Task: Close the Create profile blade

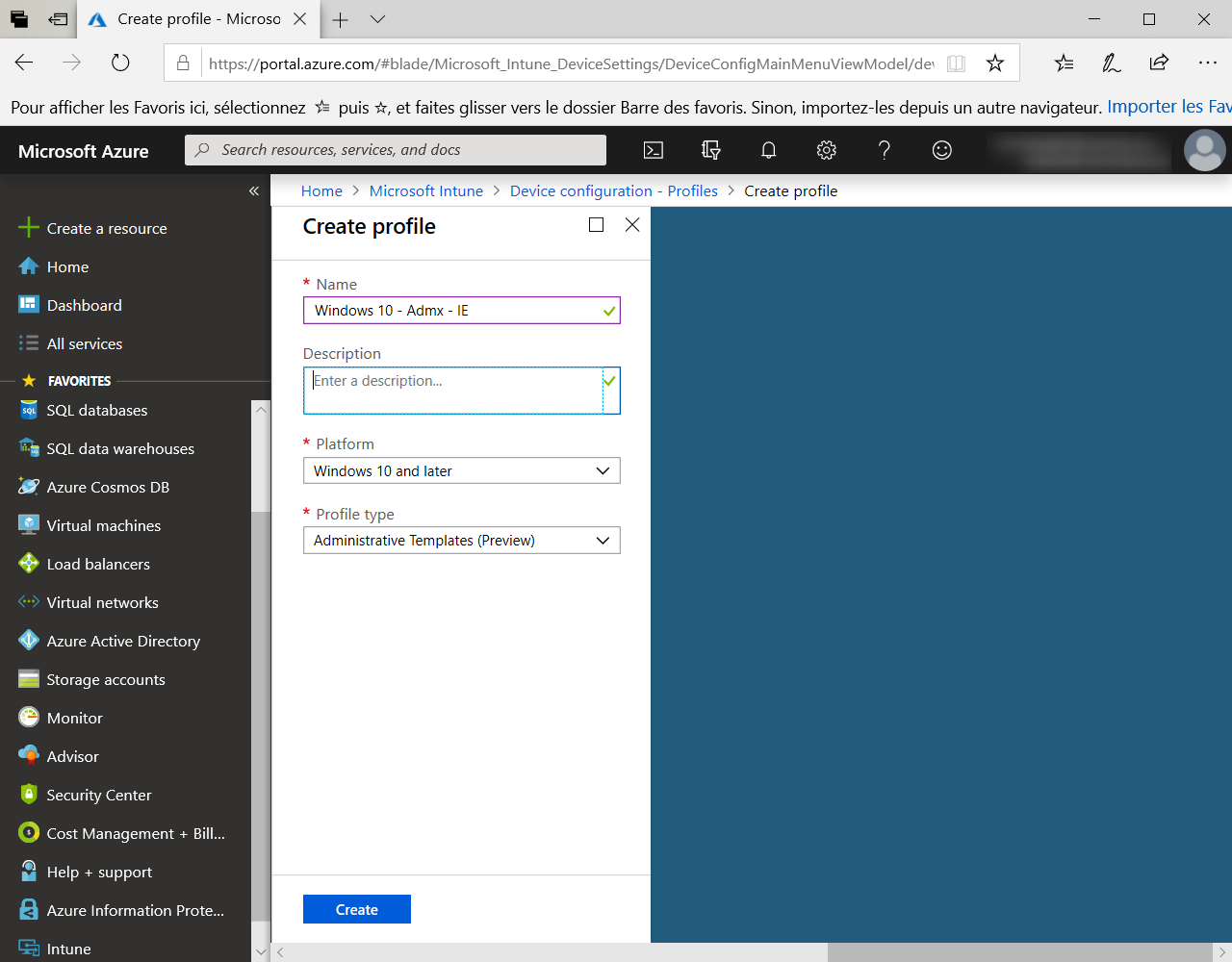Action: coord(632,225)
